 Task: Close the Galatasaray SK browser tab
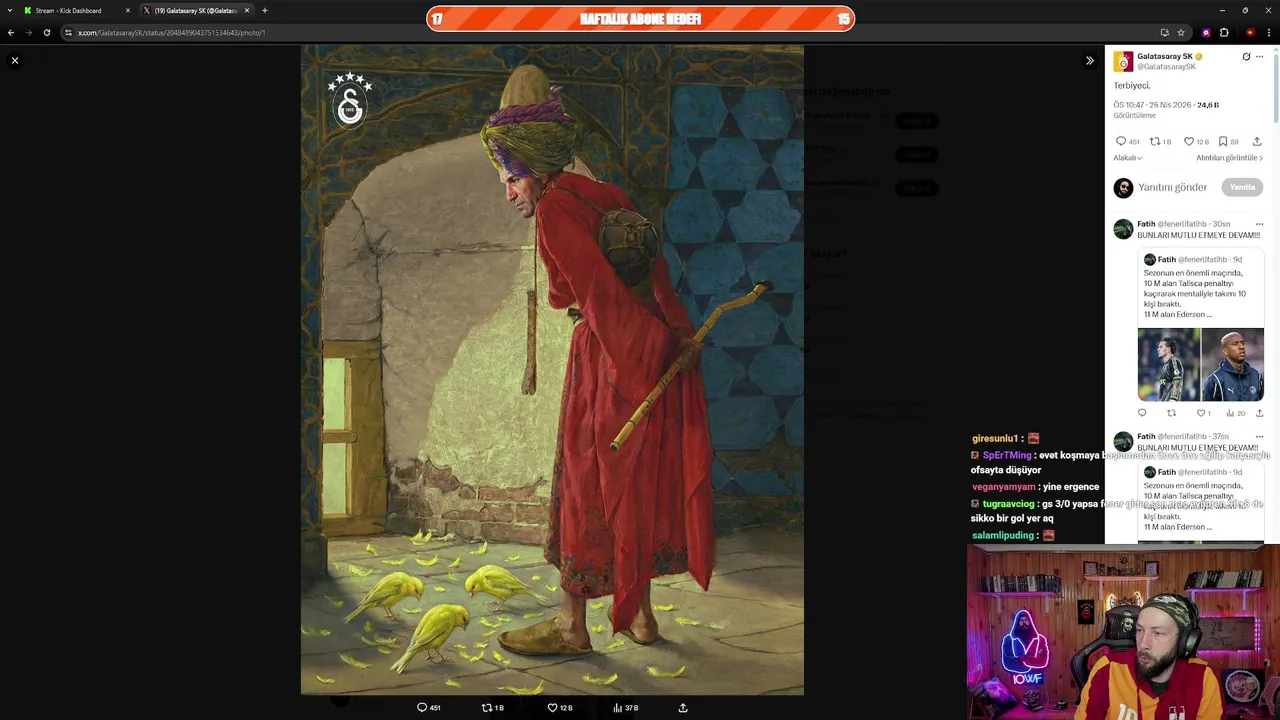[x=246, y=10]
